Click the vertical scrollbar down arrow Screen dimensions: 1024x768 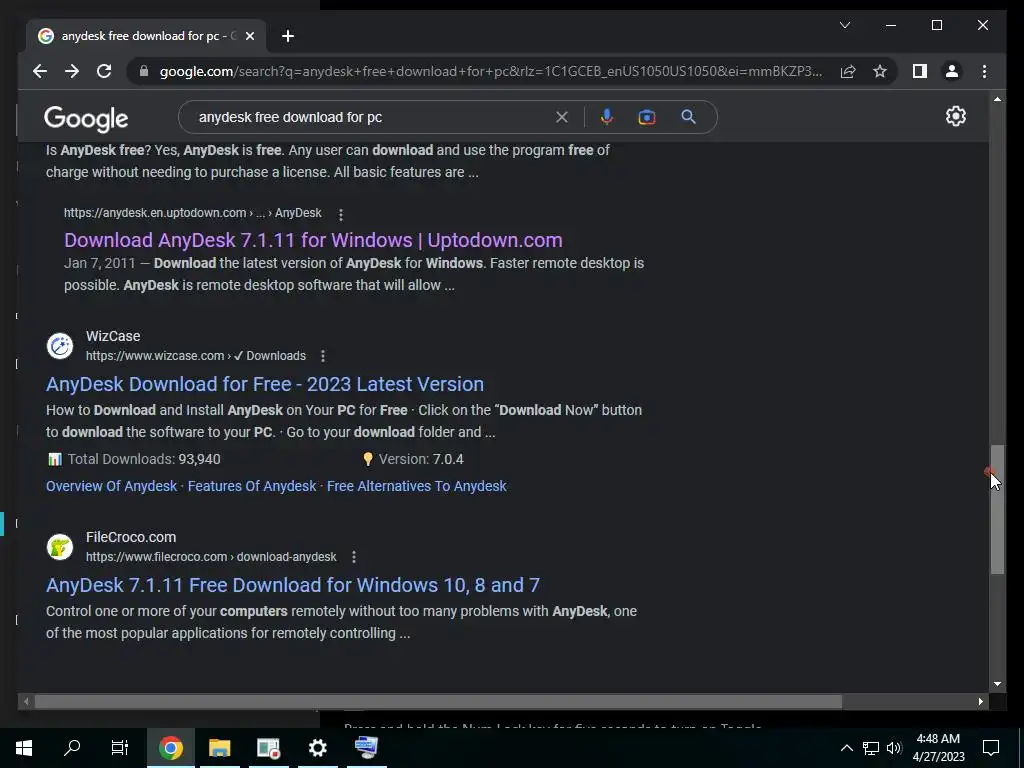coord(997,684)
